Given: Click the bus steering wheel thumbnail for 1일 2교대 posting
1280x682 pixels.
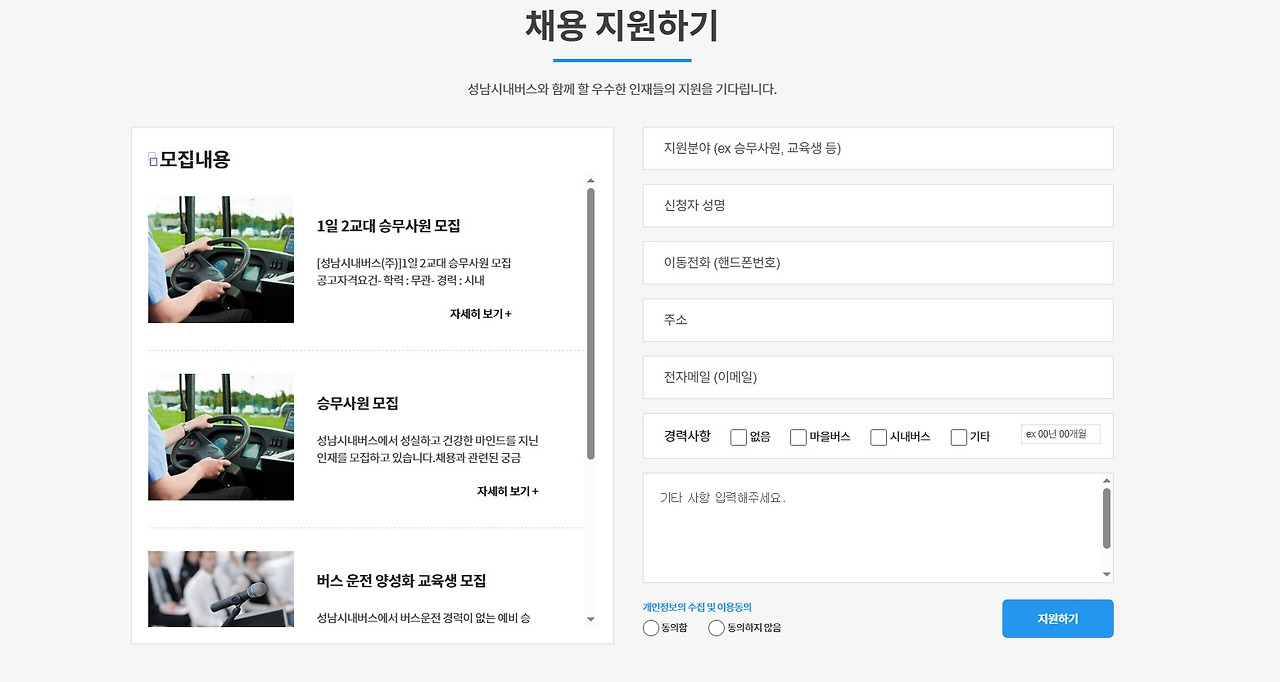Looking at the screenshot, I should [x=221, y=259].
